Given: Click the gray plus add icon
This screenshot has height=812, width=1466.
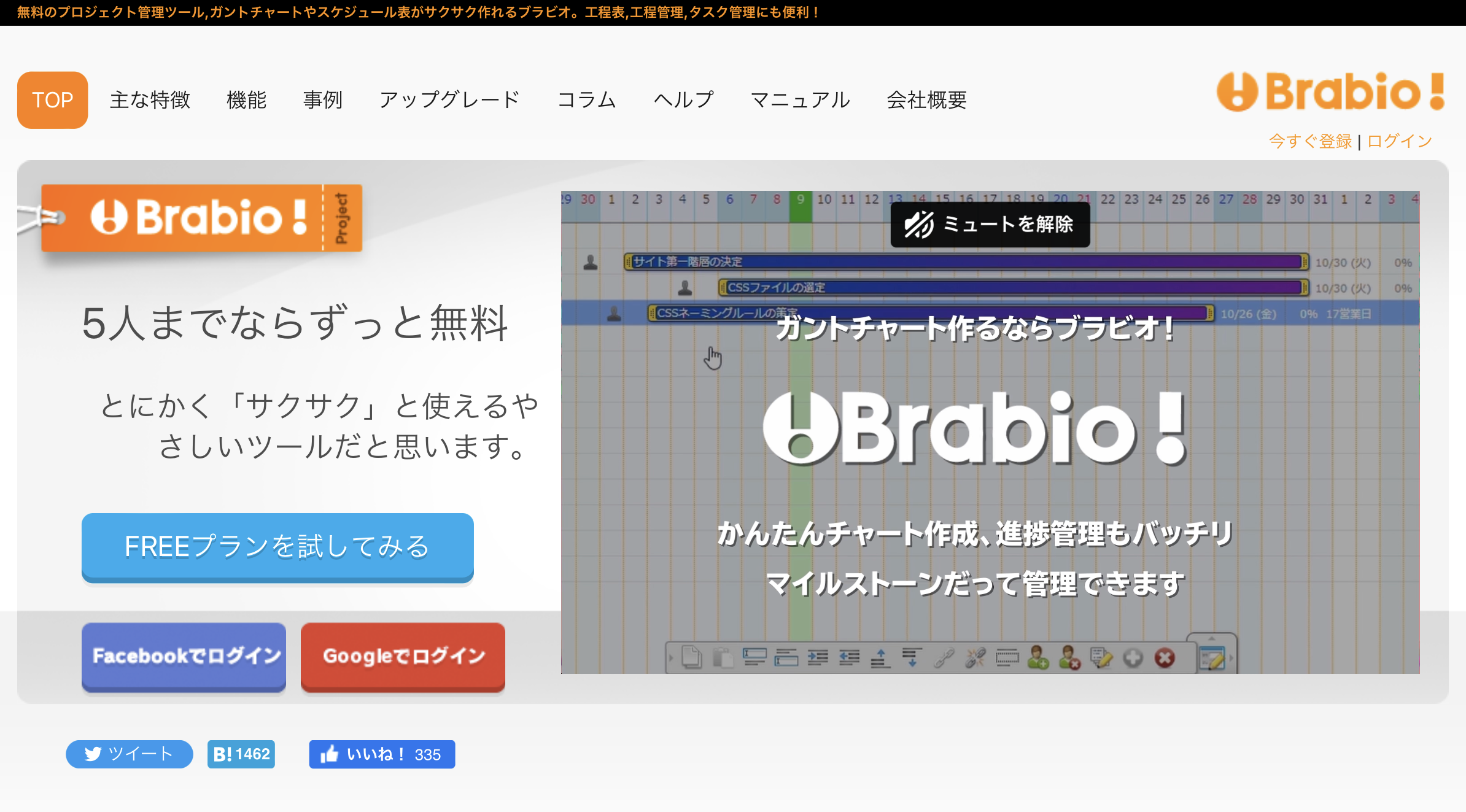Looking at the screenshot, I should click(x=1133, y=658).
